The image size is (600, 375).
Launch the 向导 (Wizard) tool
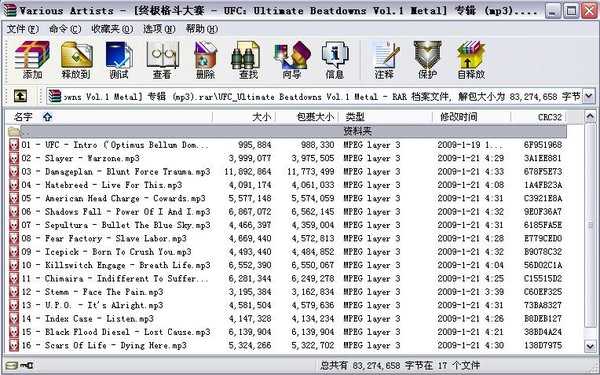point(292,60)
